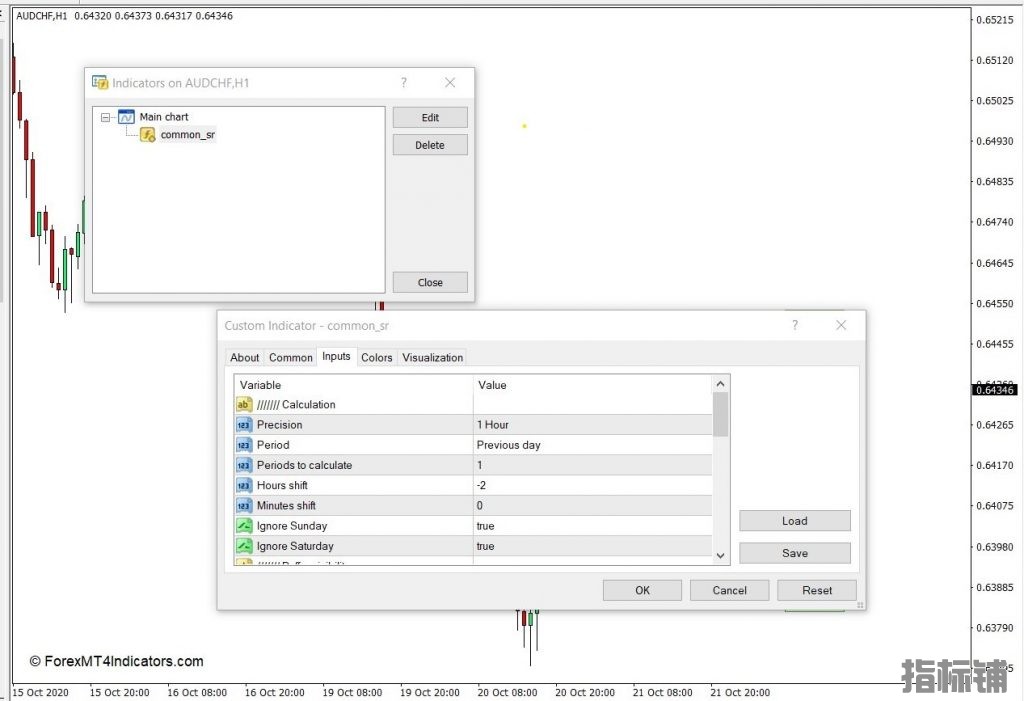The width and height of the screenshot is (1024, 701).
Task: Click Hours shift value '-2'
Action: click(481, 485)
